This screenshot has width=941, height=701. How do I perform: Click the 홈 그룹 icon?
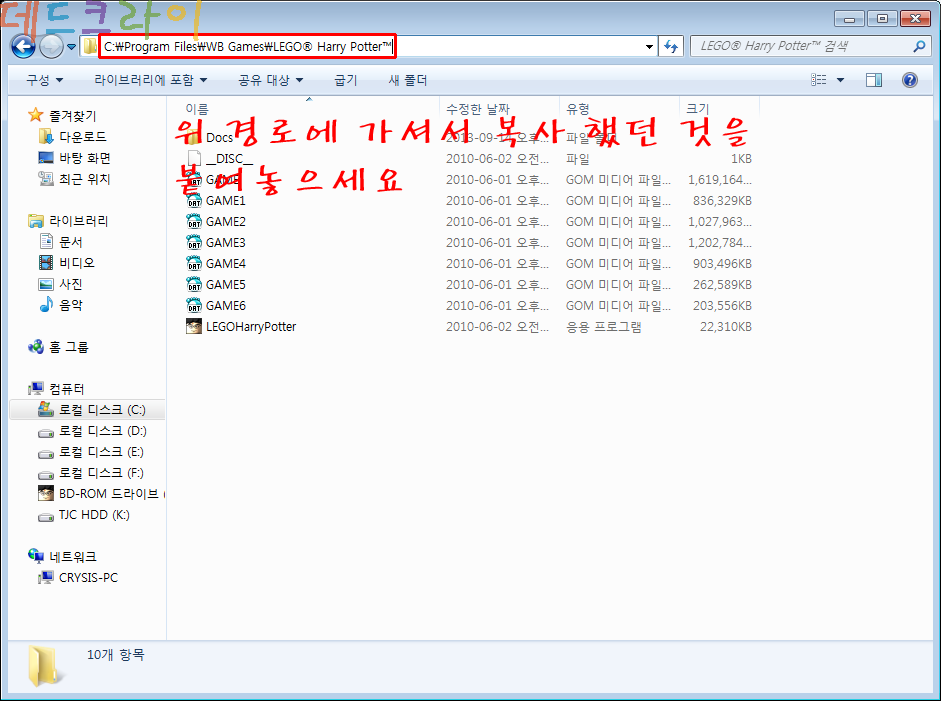[35, 347]
